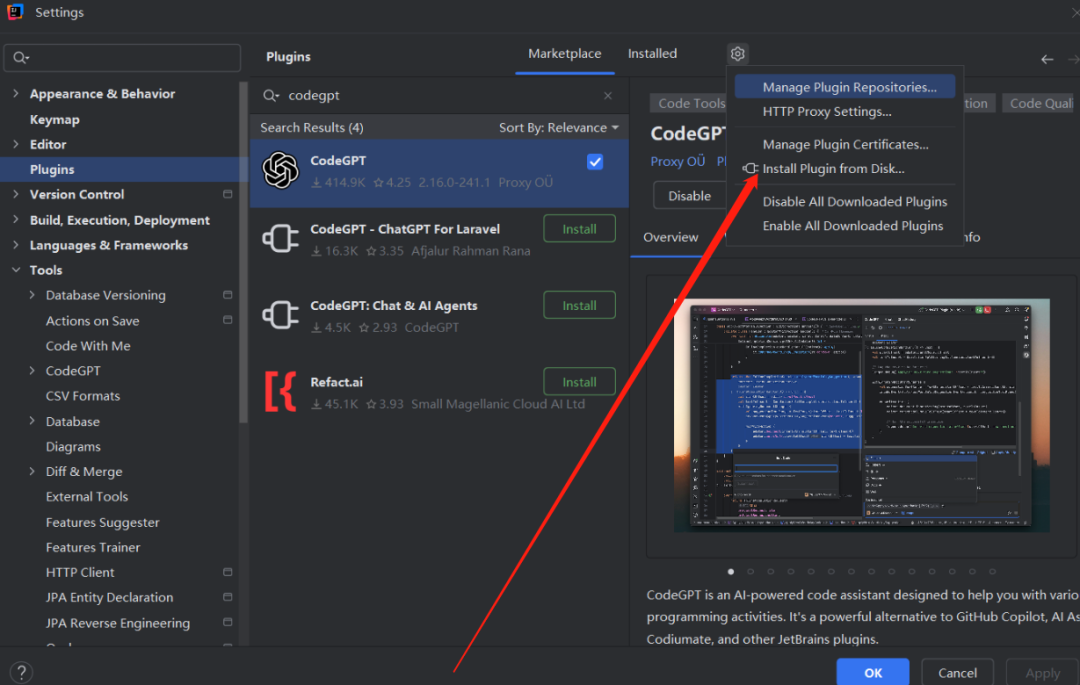
Task: Uncheck the CodeGPT plugin enabled checkbox
Action: tap(595, 162)
